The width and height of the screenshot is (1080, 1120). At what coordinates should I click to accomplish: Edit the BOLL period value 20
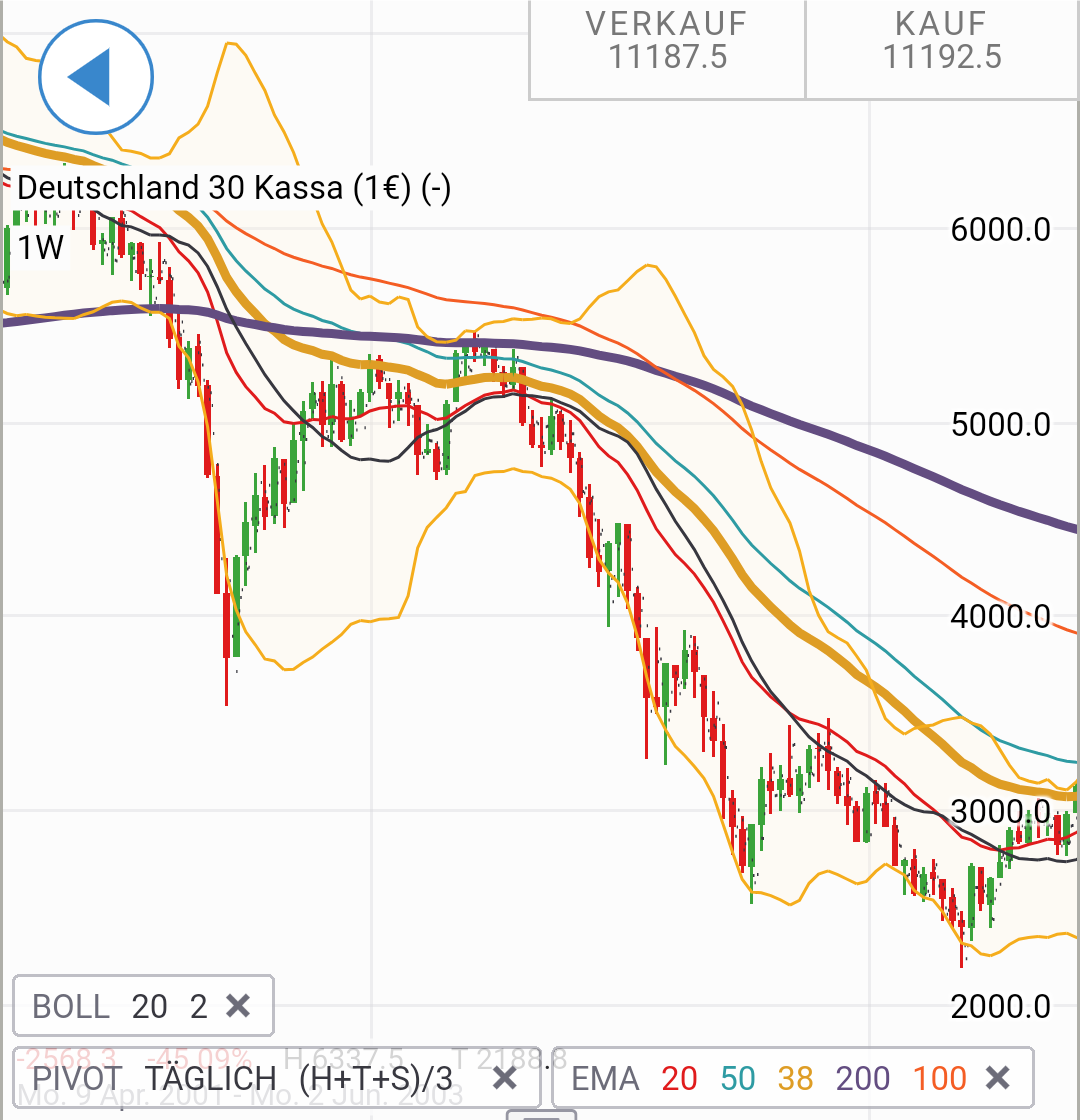pos(149,1005)
